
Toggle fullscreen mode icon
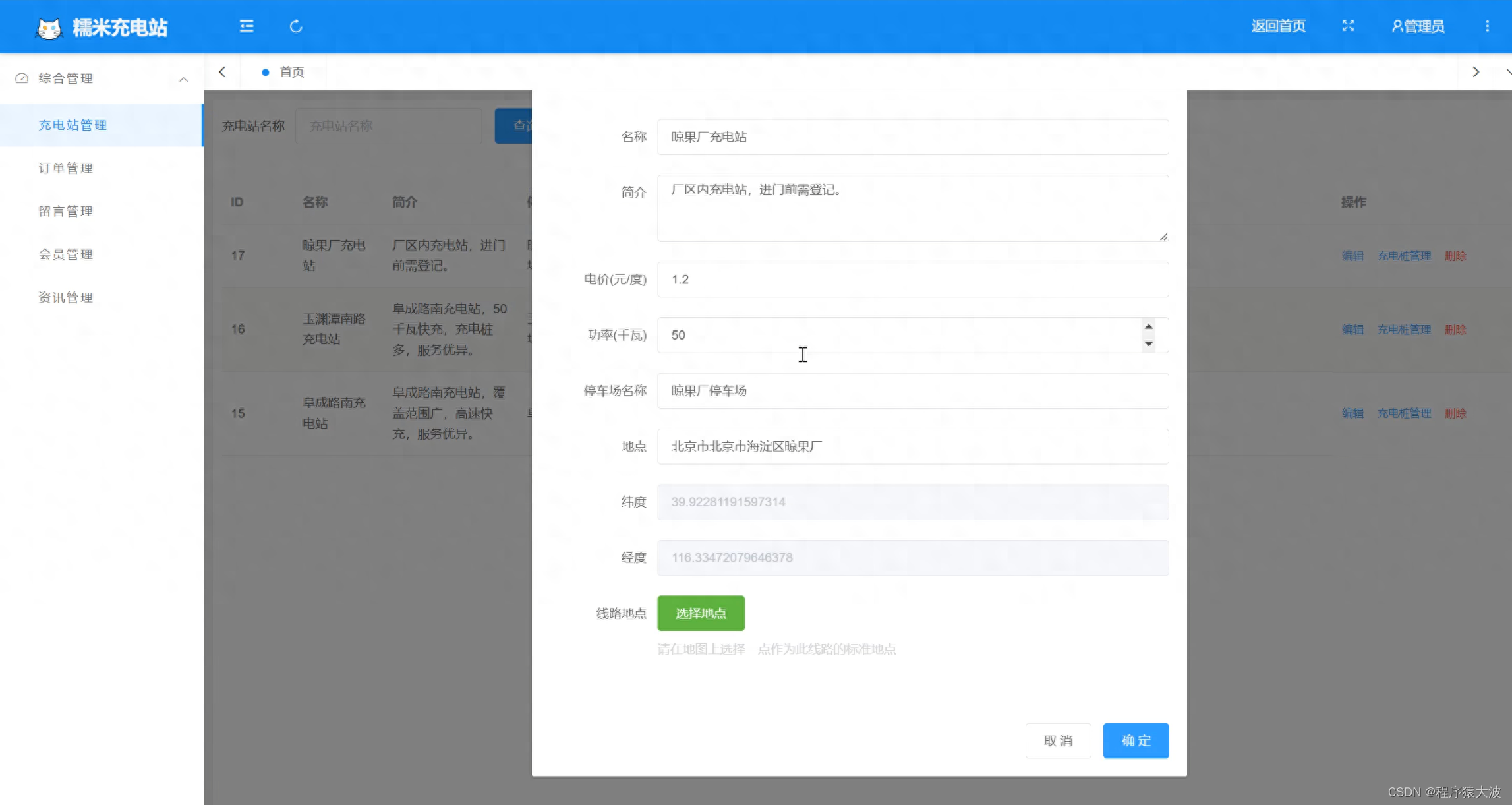tap(1348, 26)
